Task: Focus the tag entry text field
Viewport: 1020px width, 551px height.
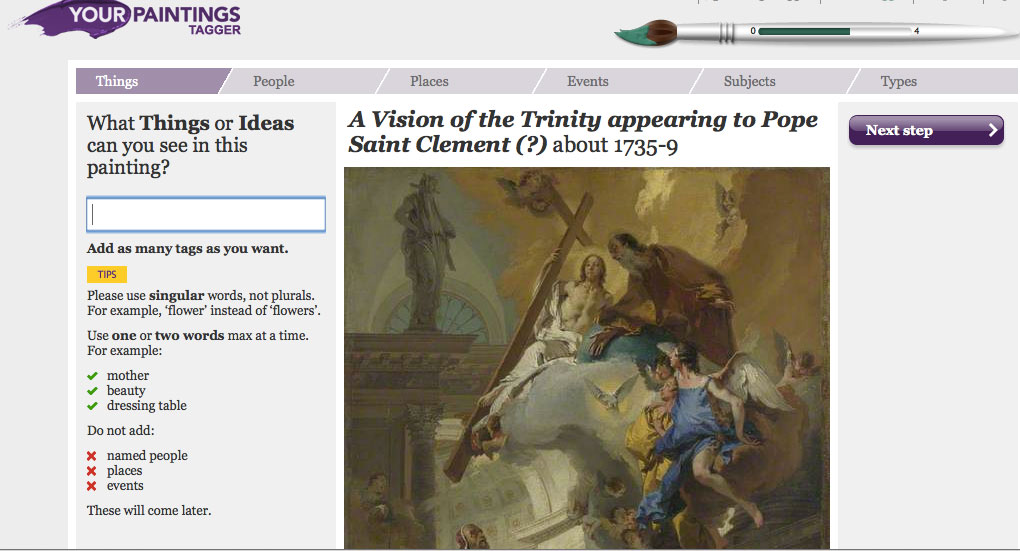Action: click(206, 215)
